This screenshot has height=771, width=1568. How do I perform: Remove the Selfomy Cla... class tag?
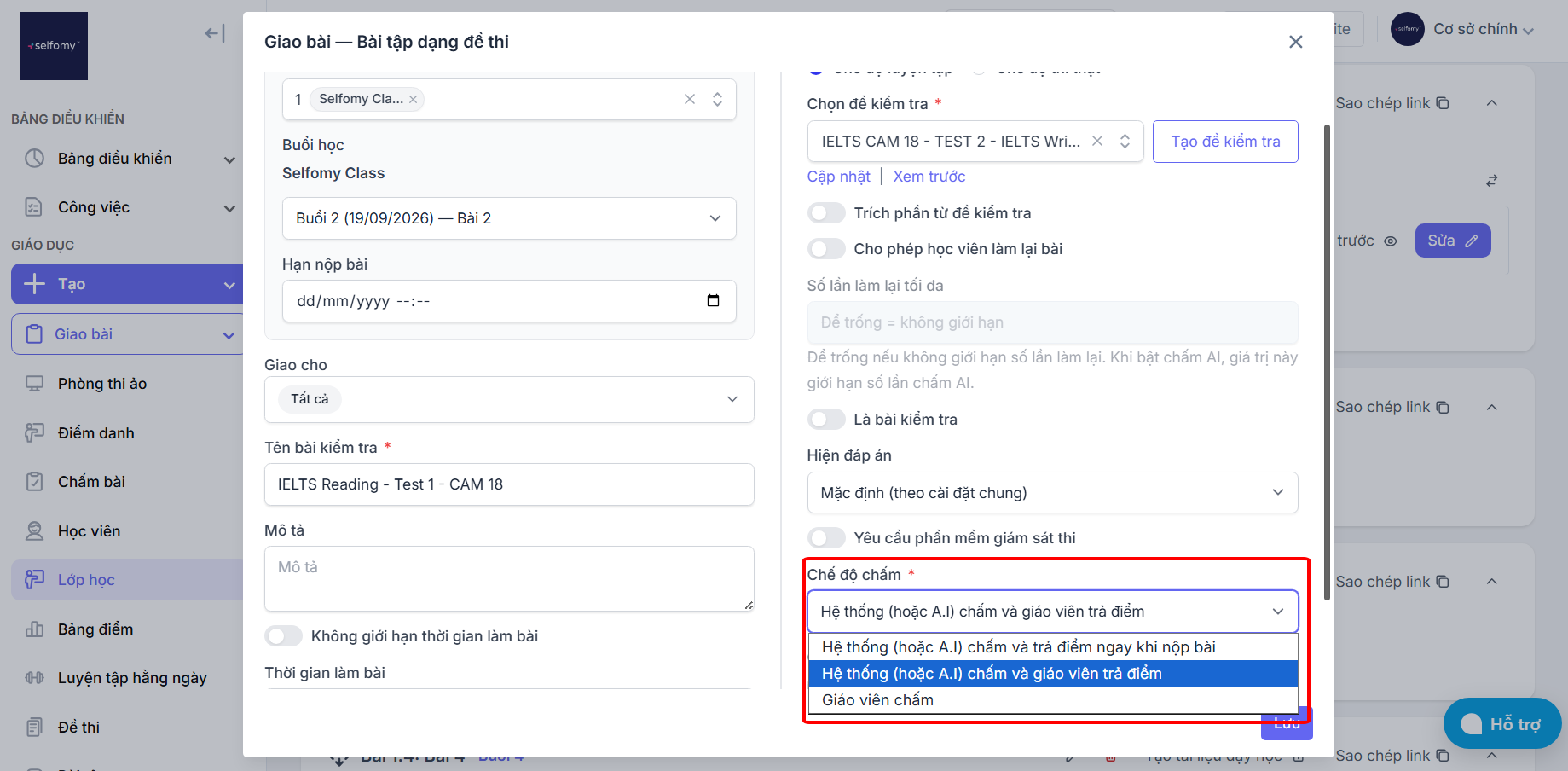click(x=413, y=100)
